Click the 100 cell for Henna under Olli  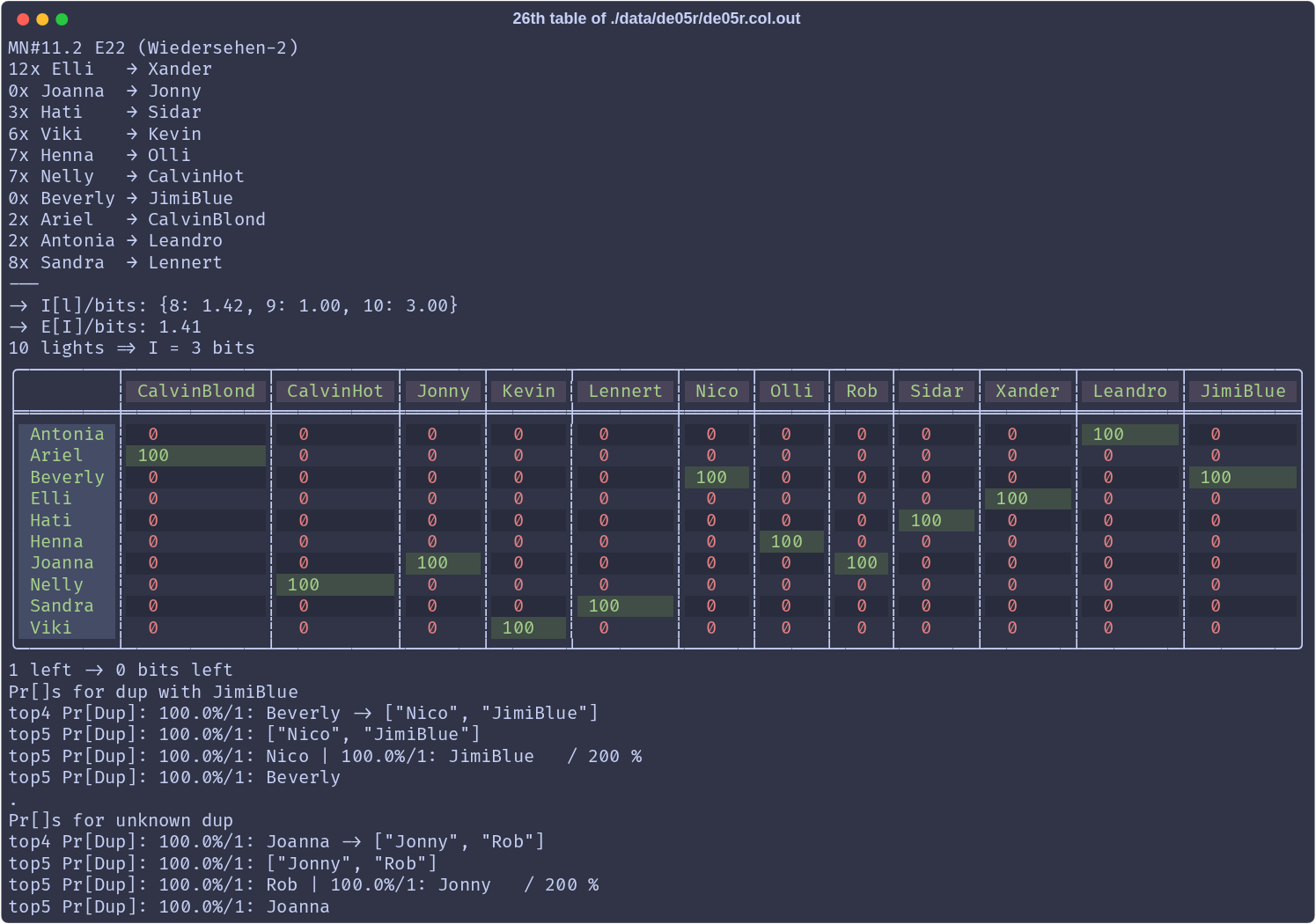786,541
